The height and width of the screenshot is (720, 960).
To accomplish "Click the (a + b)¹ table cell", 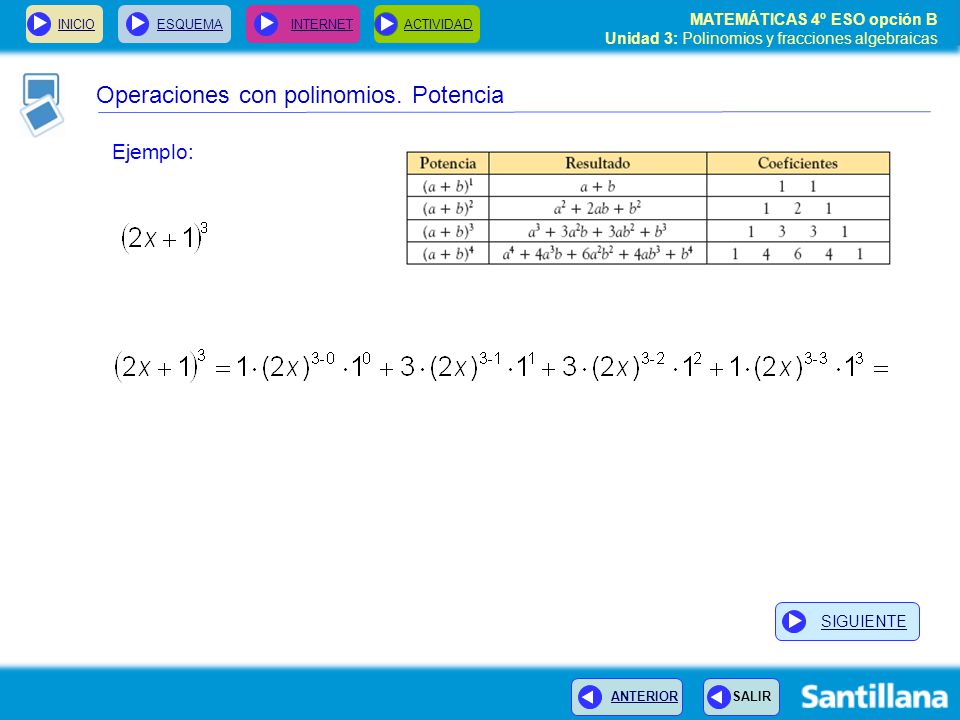I will click(x=448, y=186).
